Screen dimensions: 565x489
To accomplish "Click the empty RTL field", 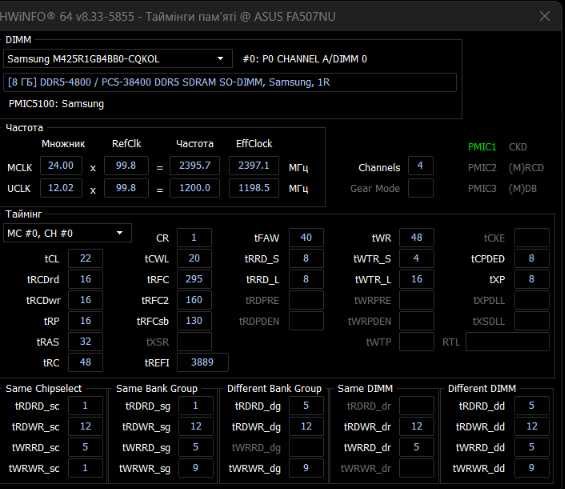I will 507,342.
